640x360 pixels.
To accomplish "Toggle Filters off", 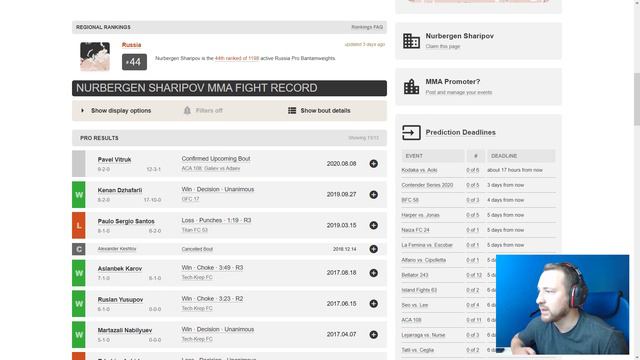I will pyautogui.click(x=209, y=111).
